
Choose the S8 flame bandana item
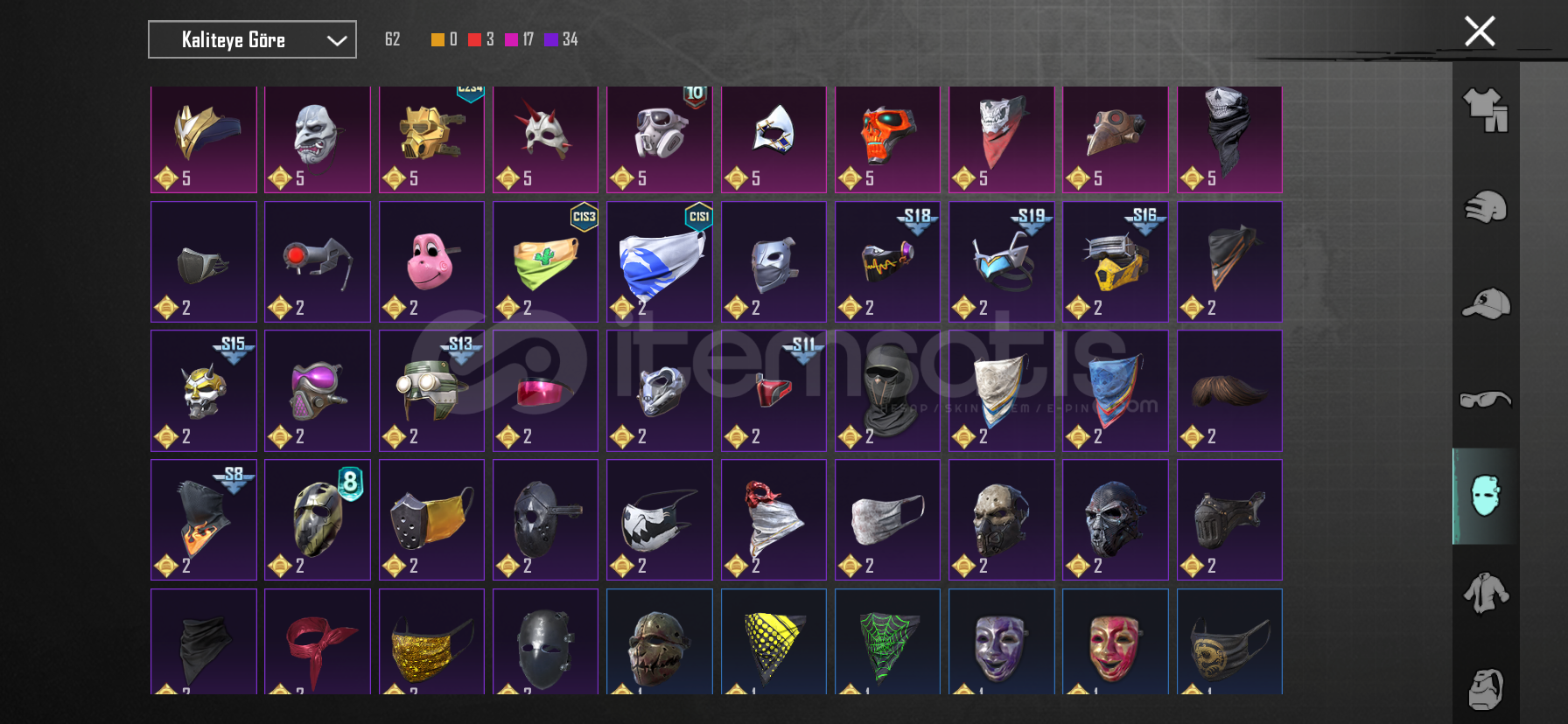pos(204,519)
